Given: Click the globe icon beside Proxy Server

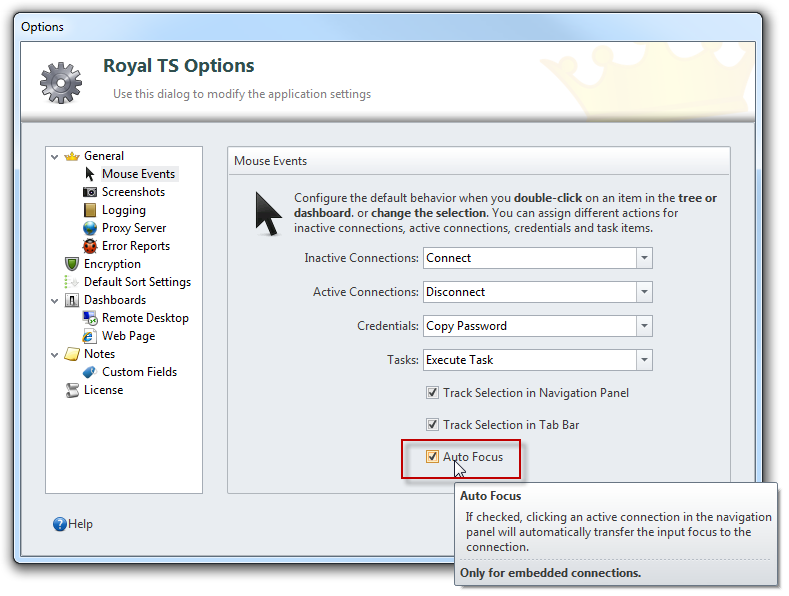Looking at the screenshot, I should pos(90,228).
